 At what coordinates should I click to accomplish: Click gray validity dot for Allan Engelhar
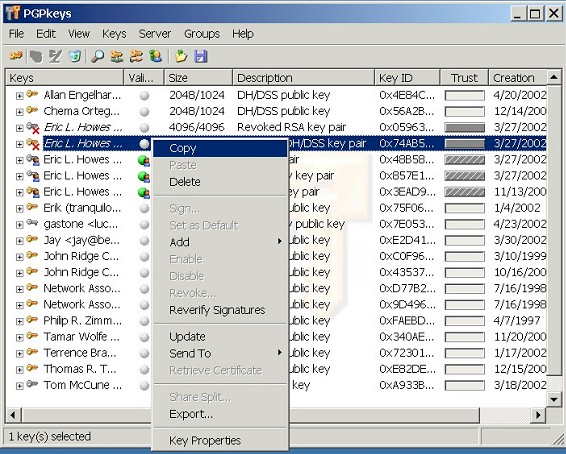(144, 96)
